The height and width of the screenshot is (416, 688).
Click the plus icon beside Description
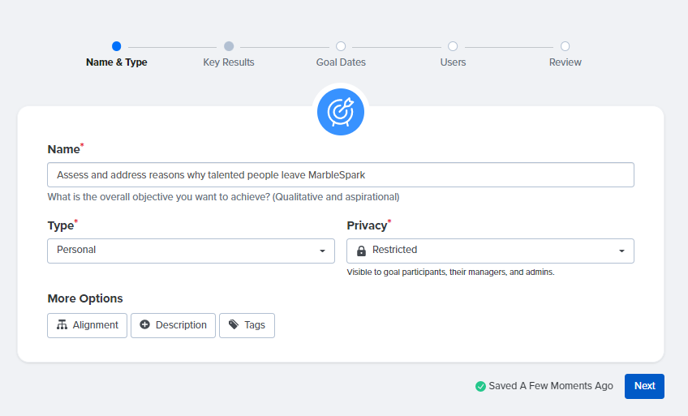click(145, 325)
